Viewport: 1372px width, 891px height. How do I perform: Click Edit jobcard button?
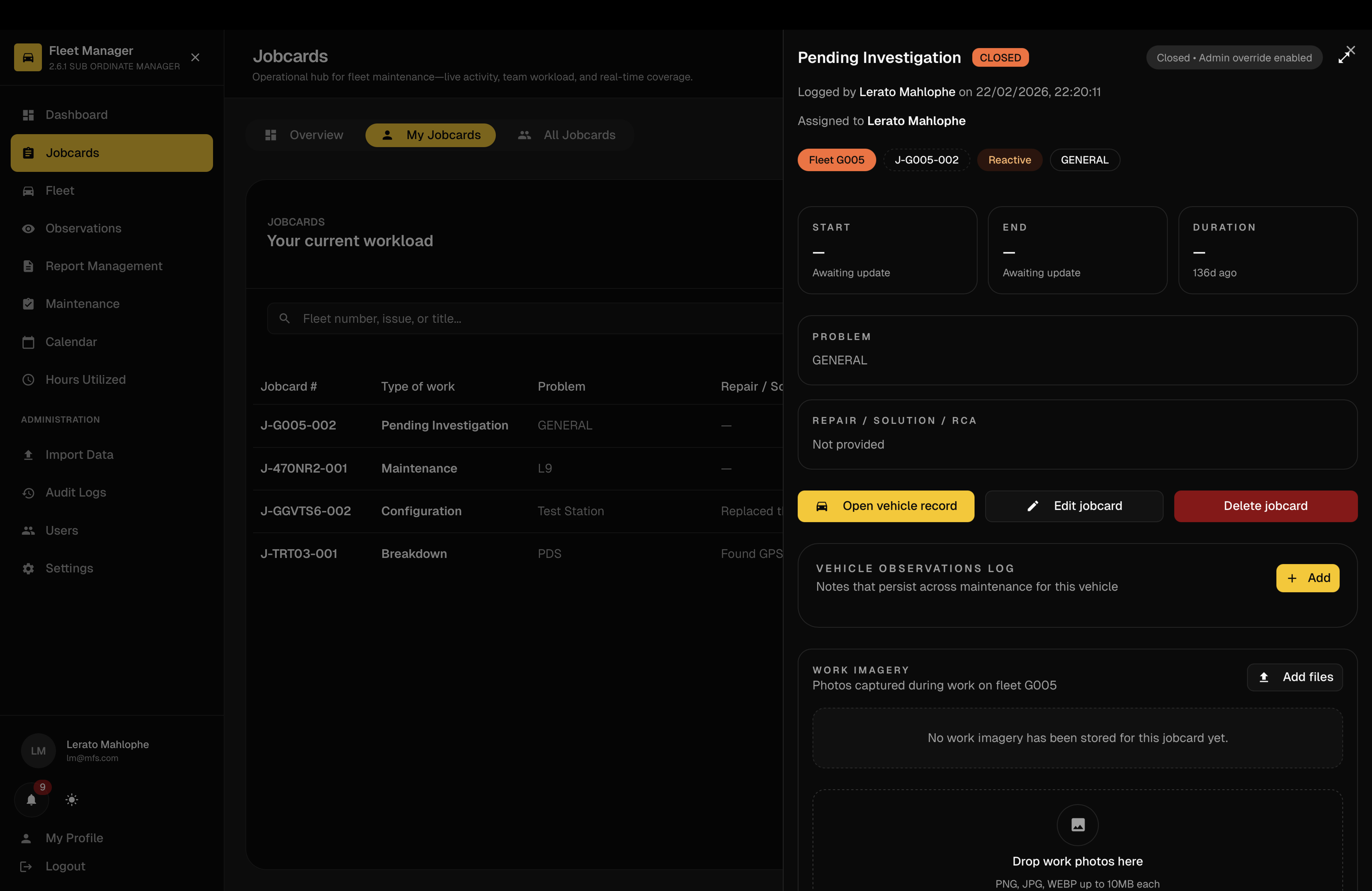[x=1074, y=506]
